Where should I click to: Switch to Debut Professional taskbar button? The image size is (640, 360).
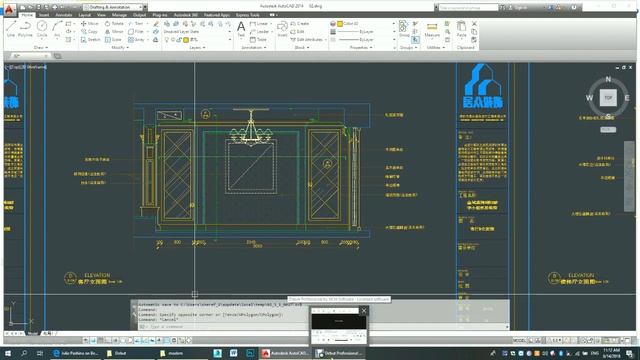click(339, 353)
